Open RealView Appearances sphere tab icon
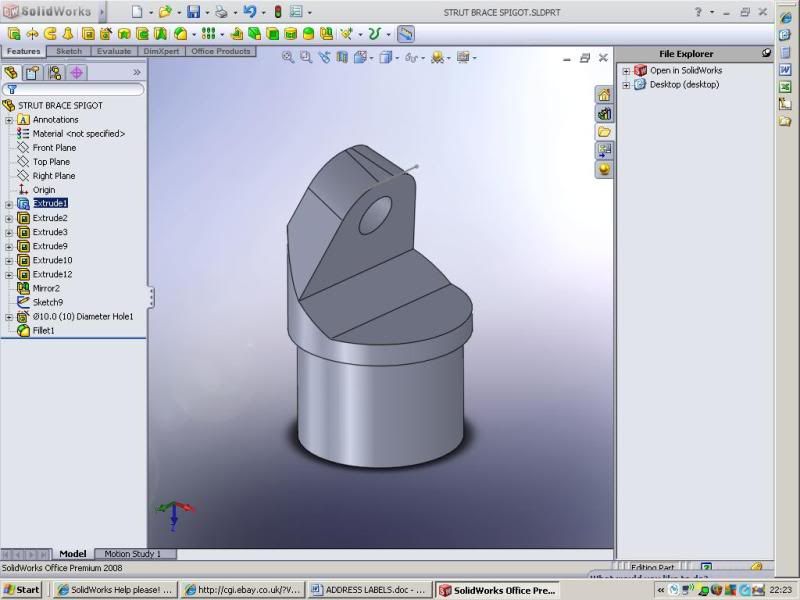The image size is (800, 600). point(604,169)
